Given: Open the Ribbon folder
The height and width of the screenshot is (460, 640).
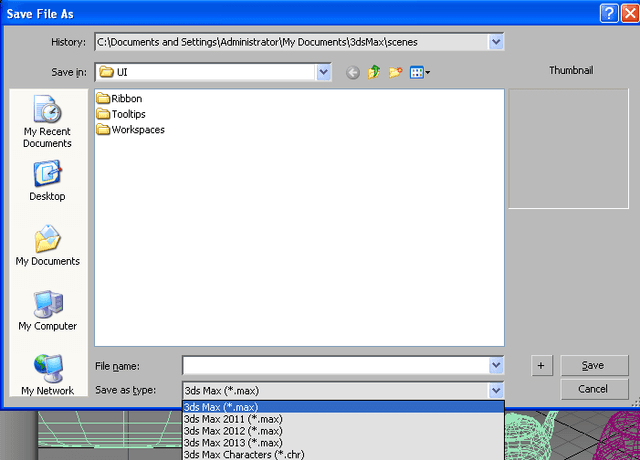Looking at the screenshot, I should point(119,98).
